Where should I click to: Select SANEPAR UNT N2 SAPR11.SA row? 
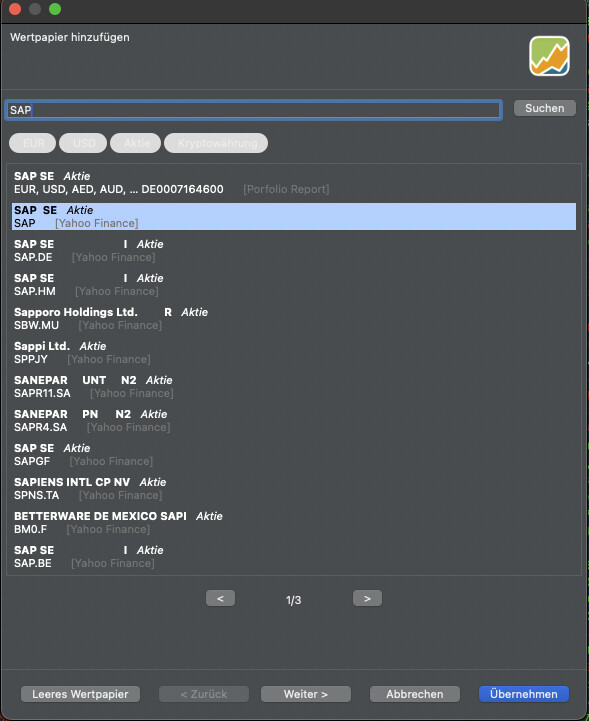click(x=294, y=387)
